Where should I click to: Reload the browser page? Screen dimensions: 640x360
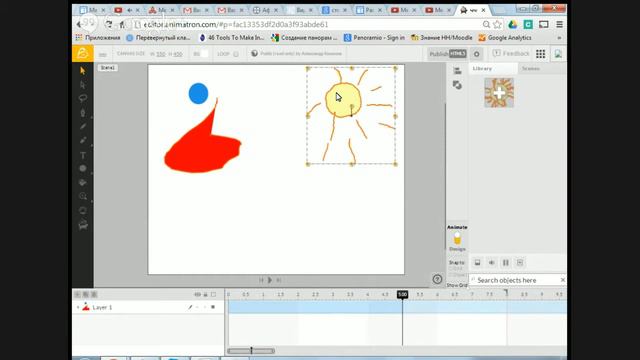pyautogui.click(x=109, y=24)
